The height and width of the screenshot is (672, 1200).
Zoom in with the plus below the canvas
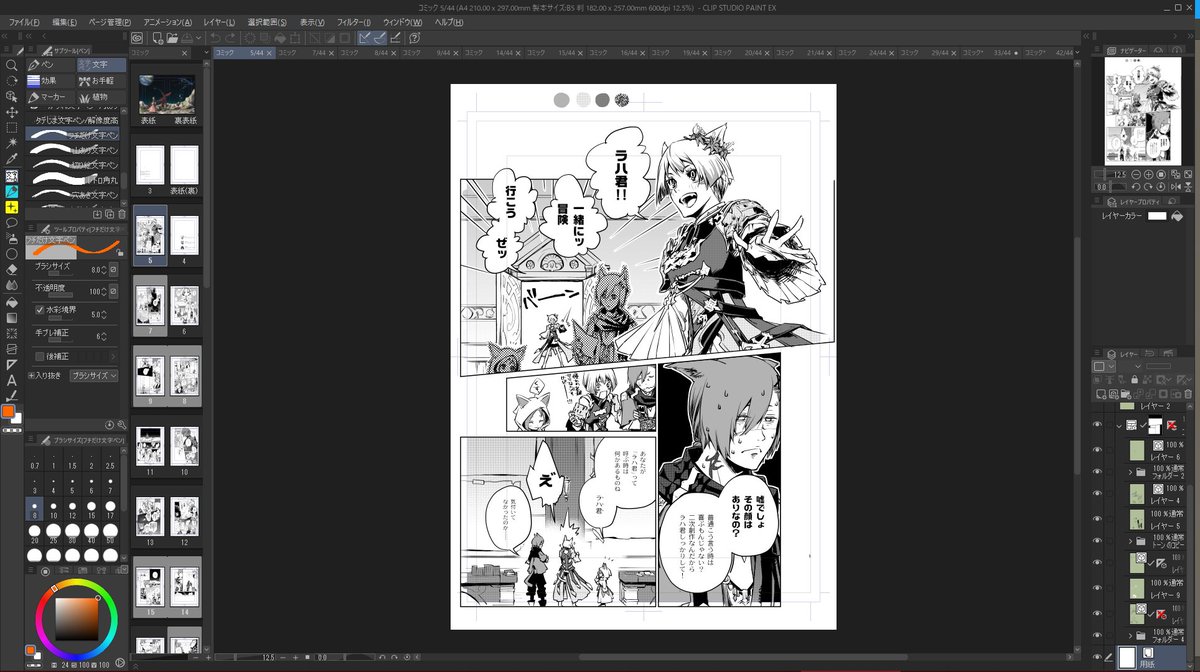pos(295,657)
